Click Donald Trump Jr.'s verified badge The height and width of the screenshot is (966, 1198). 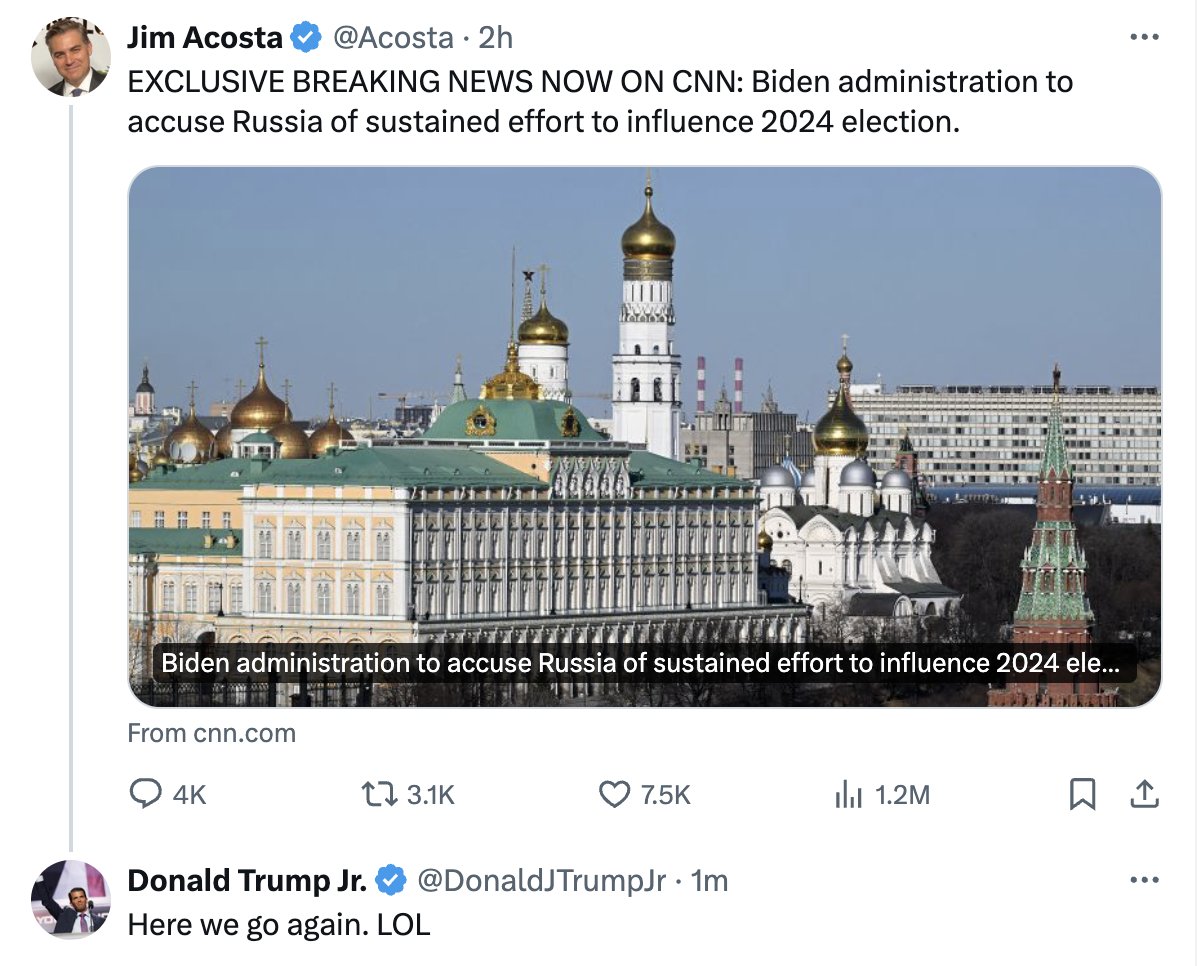390,881
